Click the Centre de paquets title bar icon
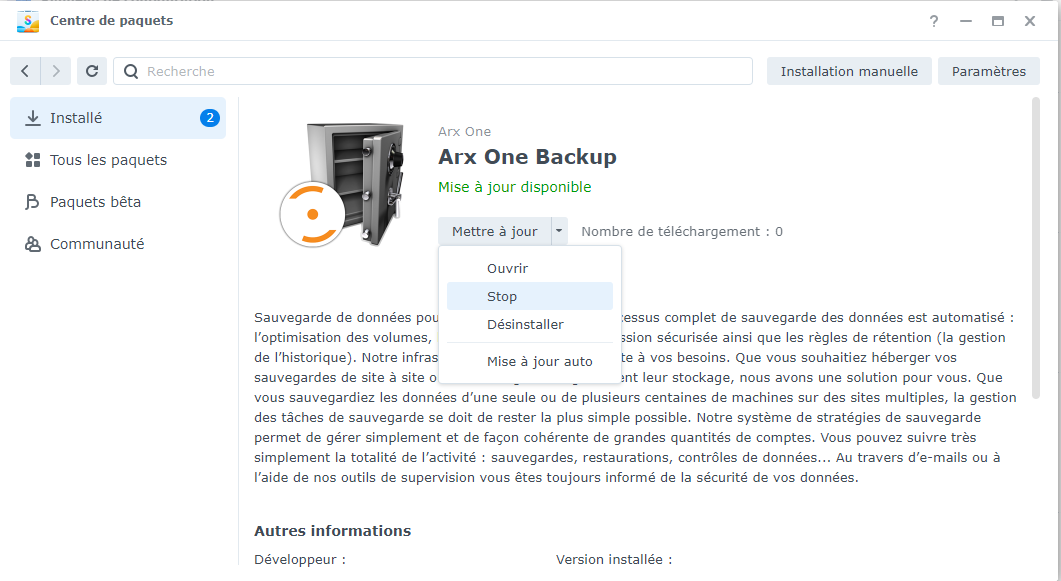Image resolution: width=1061 pixels, height=581 pixels. (x=27, y=20)
